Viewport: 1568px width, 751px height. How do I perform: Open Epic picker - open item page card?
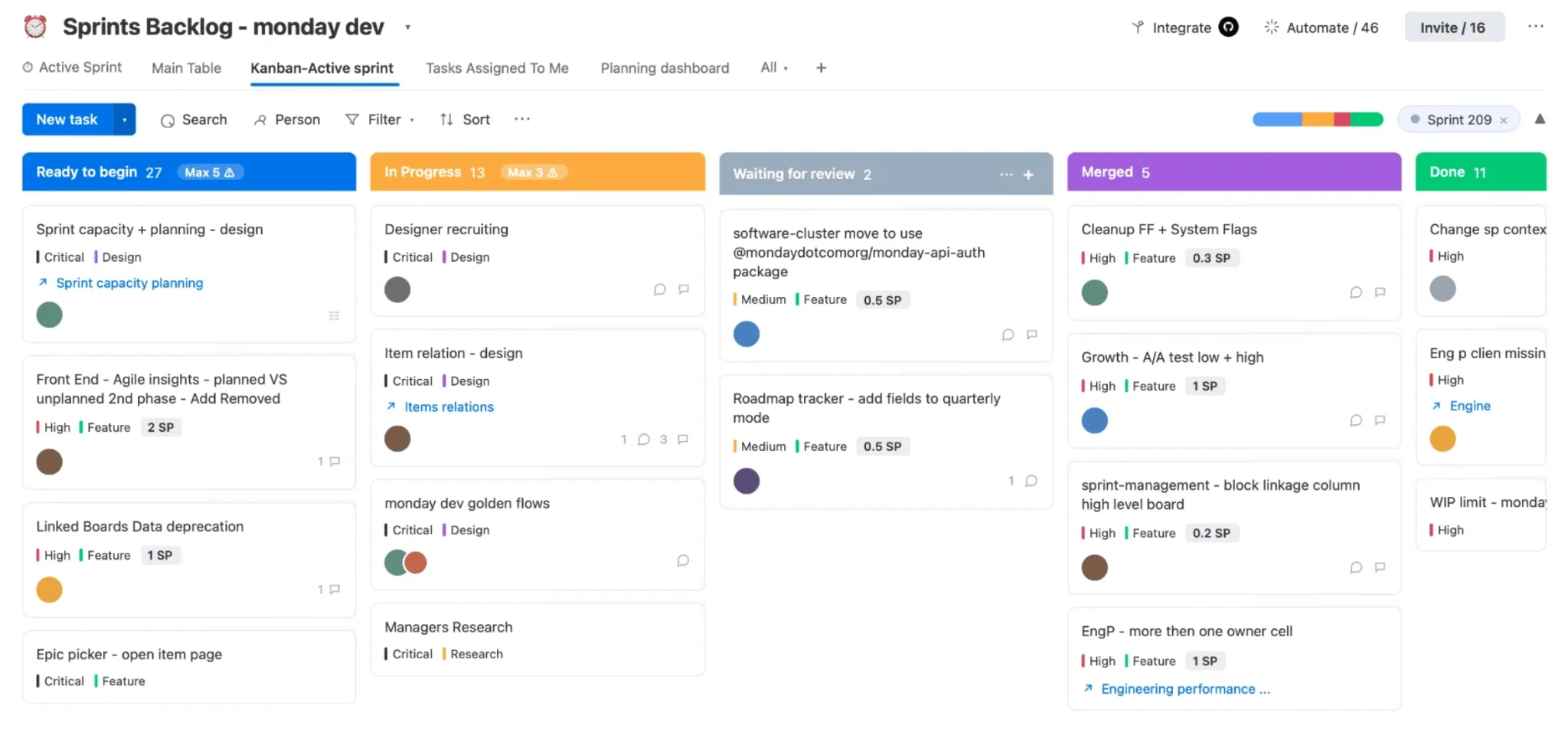click(x=189, y=666)
